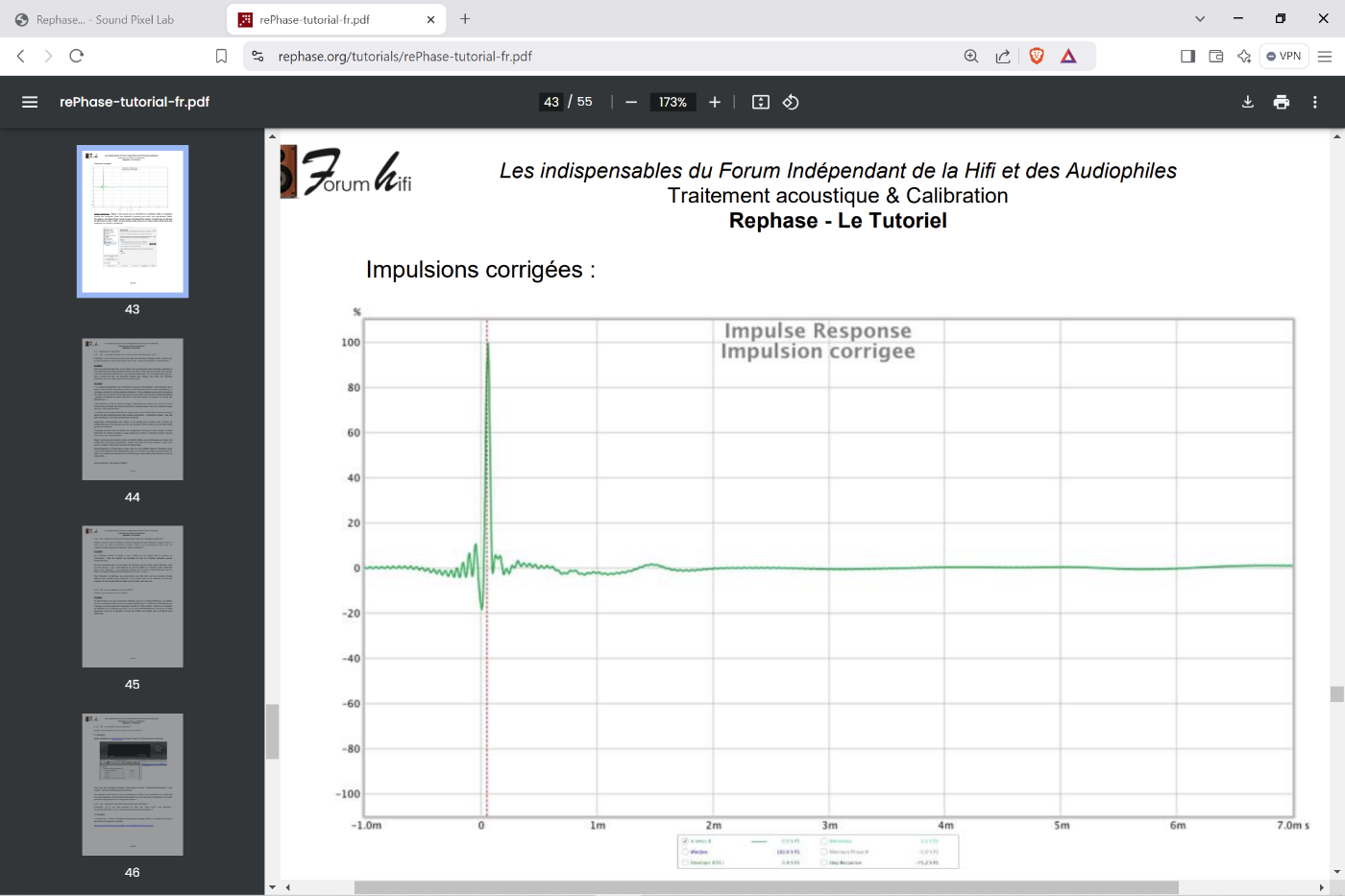Viewport: 1345px width, 896px height.
Task: Print the PDF document
Action: point(1282,102)
